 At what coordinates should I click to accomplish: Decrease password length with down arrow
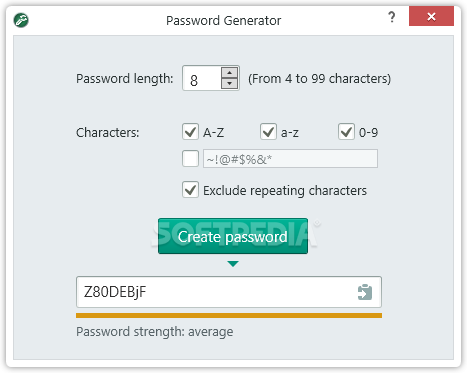(x=230, y=83)
